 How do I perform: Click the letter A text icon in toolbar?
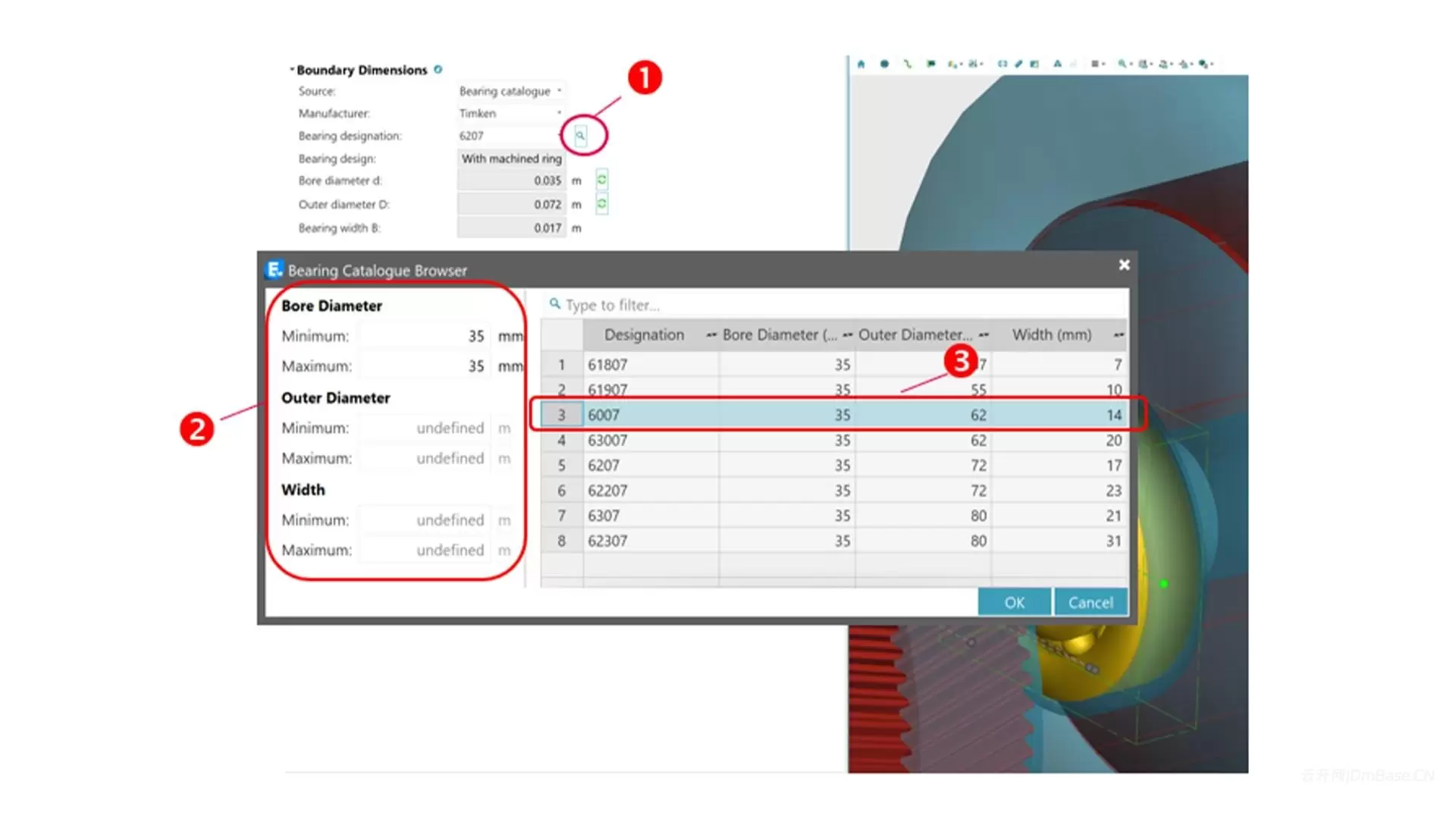pos(1057,64)
